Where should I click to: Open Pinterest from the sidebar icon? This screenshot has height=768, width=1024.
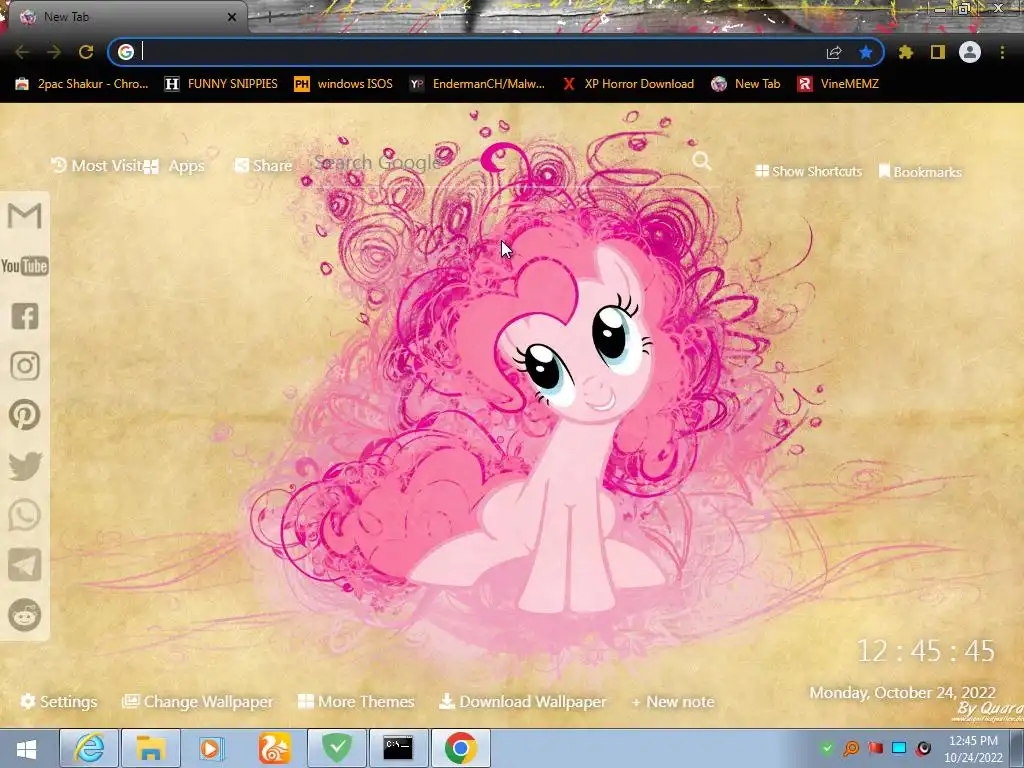click(25, 415)
